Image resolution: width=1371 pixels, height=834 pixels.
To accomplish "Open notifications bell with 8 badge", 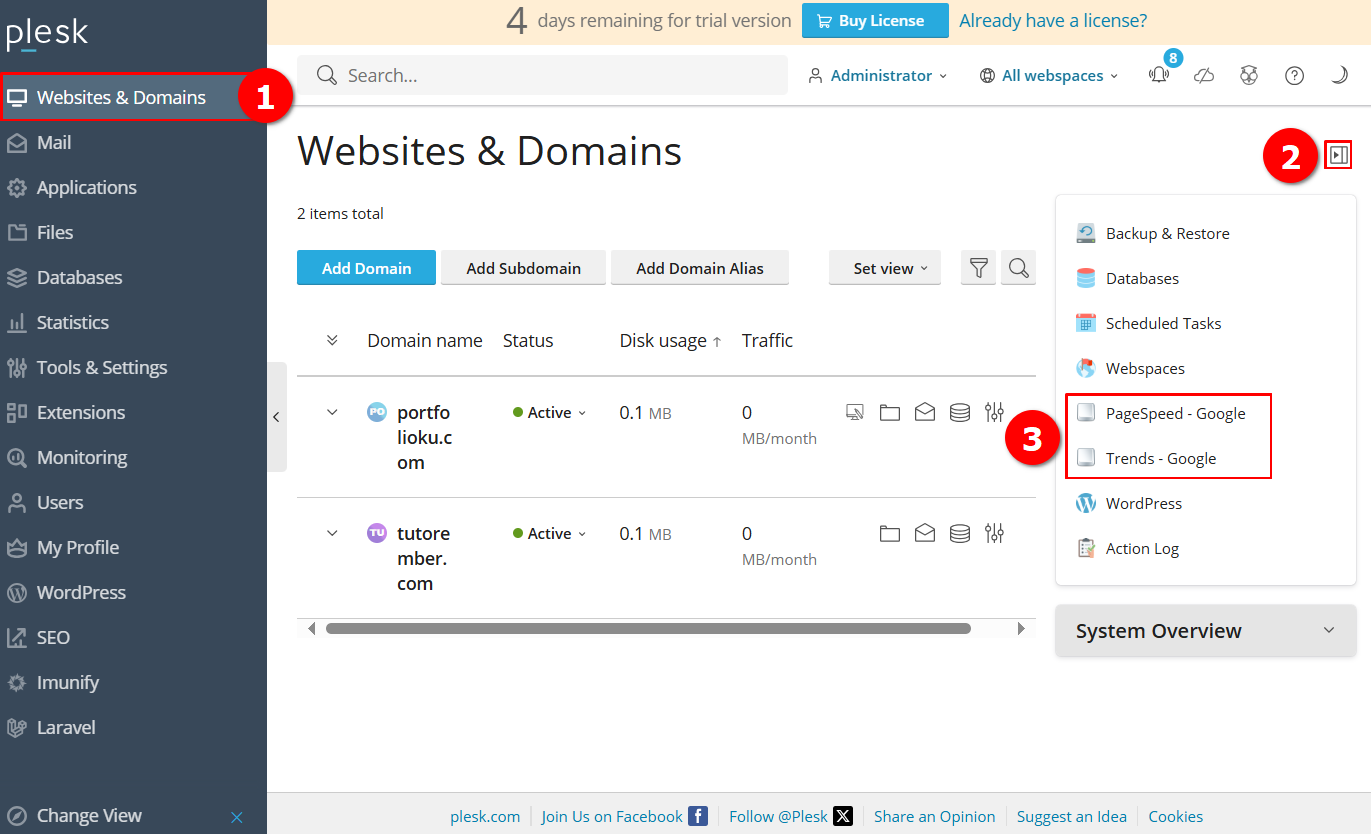I will [x=1159, y=75].
